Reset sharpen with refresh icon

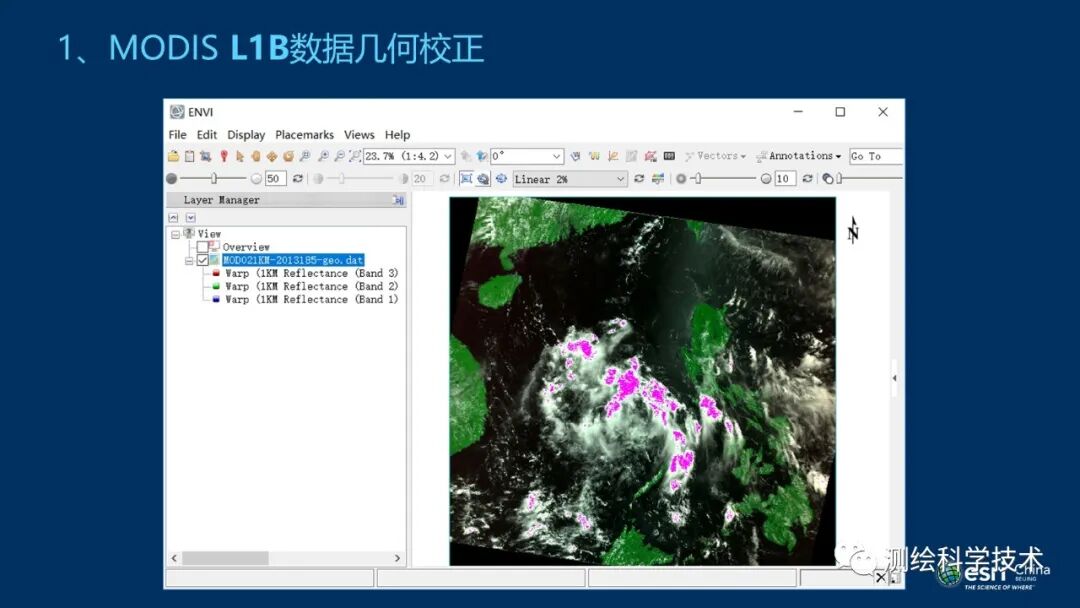808,178
